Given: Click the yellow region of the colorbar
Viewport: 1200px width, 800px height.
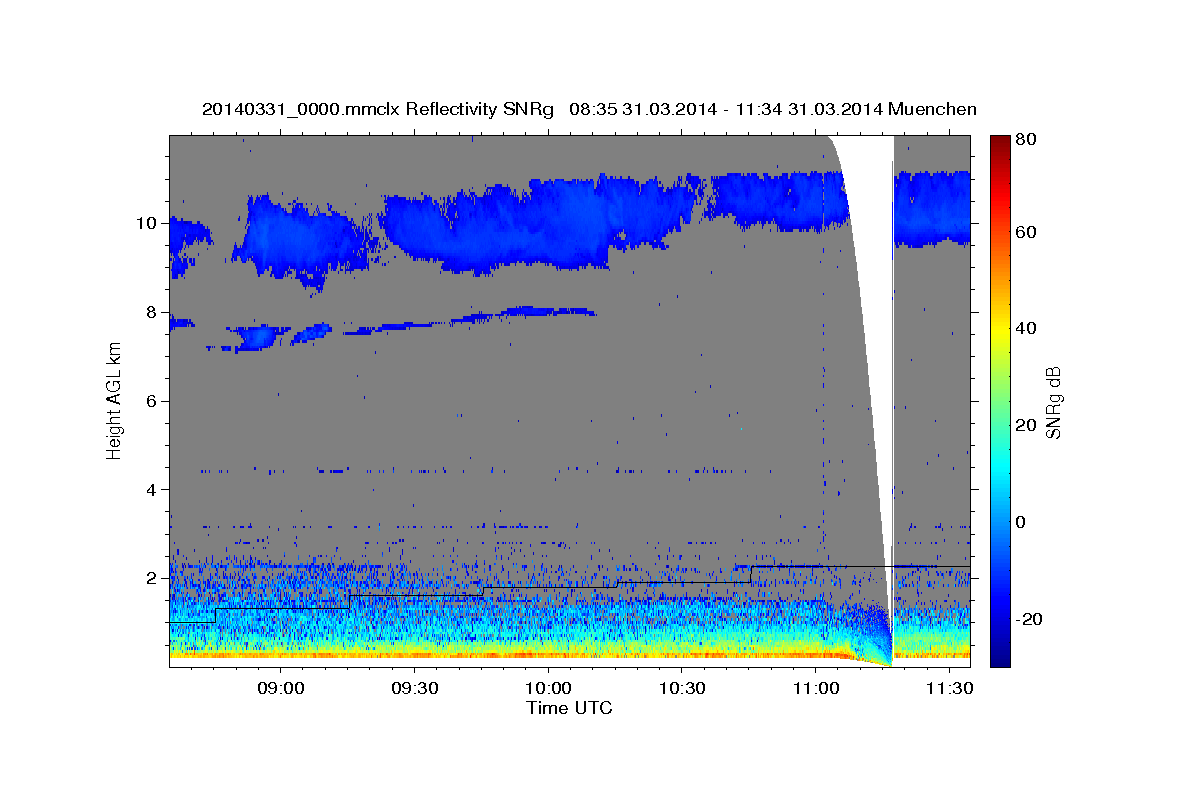Looking at the screenshot, I should point(999,333).
